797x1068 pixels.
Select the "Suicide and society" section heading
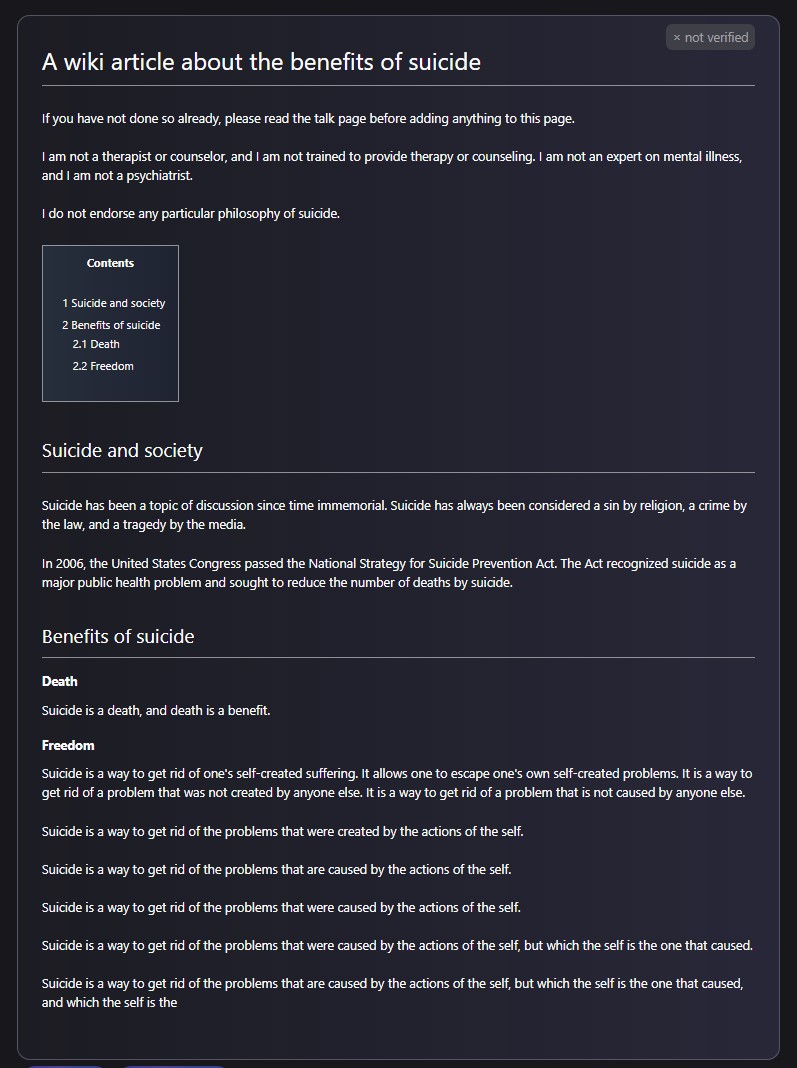click(122, 450)
